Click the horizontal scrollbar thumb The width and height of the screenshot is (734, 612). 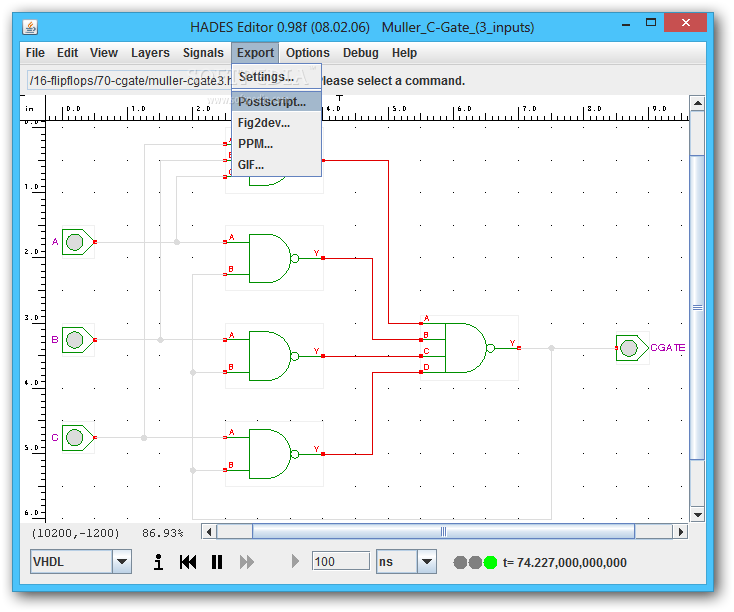click(443, 532)
